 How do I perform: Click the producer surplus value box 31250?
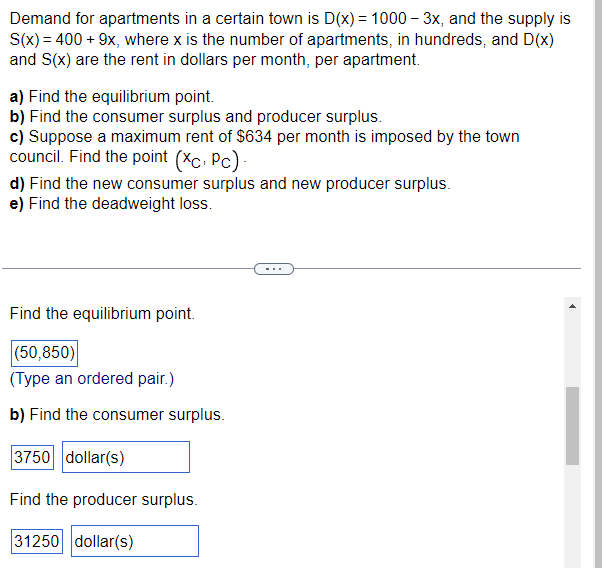pyautogui.click(x=37, y=541)
